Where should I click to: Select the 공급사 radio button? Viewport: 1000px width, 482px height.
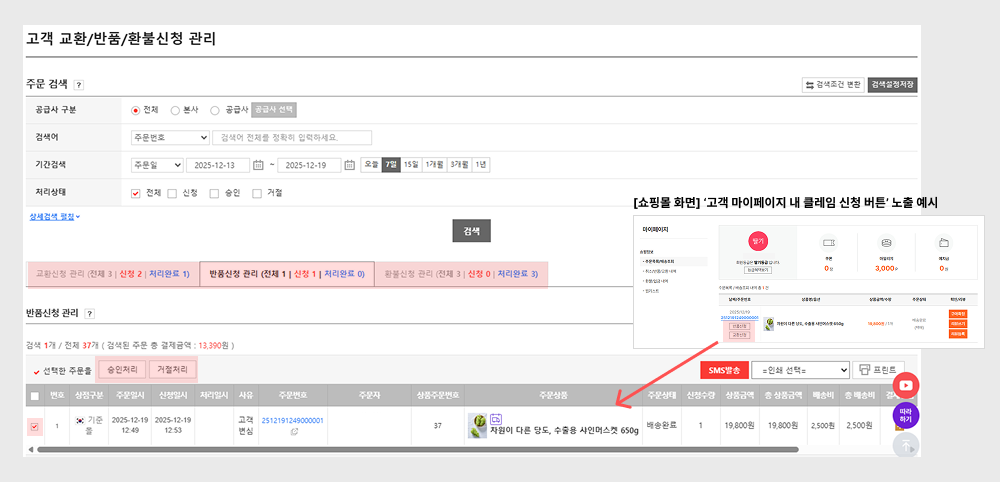214,110
